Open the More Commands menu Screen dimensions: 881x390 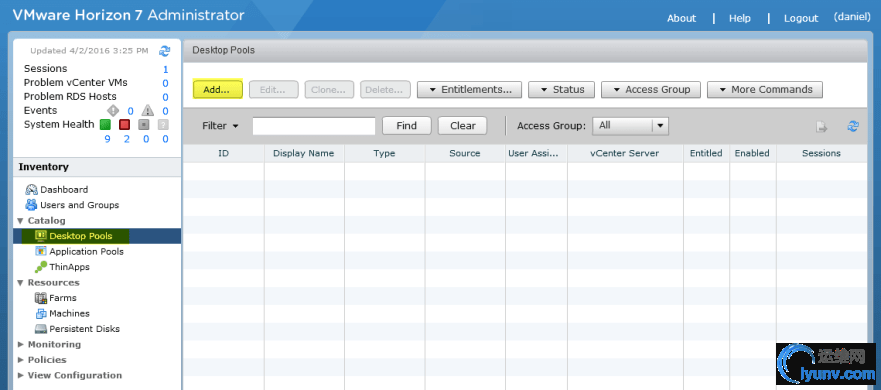click(x=765, y=89)
